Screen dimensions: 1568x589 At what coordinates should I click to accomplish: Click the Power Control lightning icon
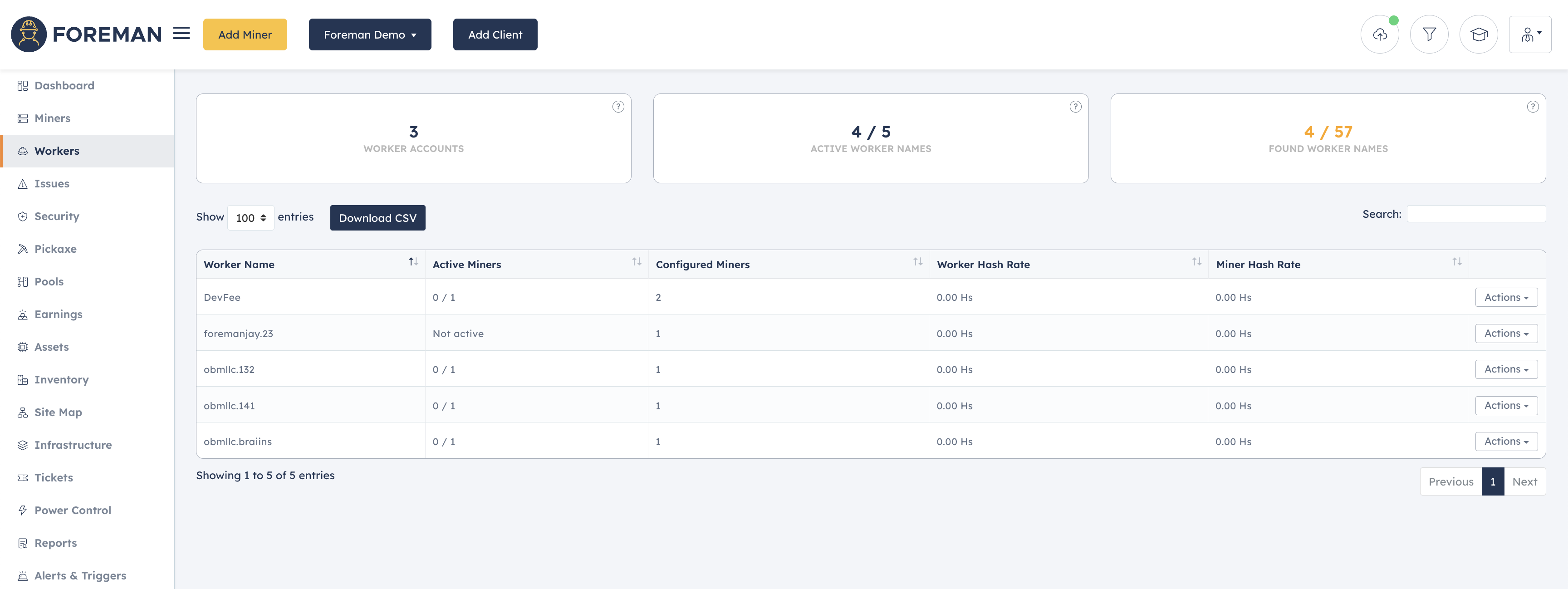[23, 510]
